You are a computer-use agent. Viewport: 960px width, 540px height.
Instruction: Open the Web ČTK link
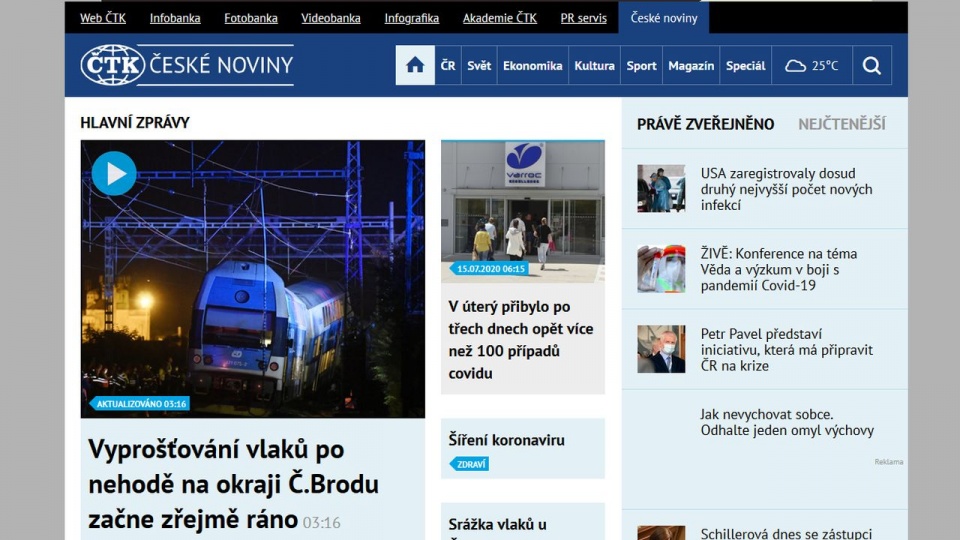(x=103, y=18)
